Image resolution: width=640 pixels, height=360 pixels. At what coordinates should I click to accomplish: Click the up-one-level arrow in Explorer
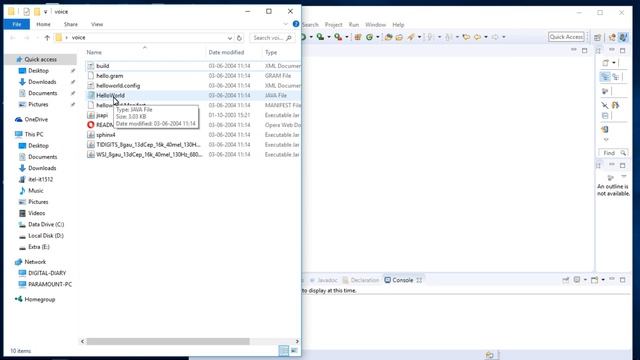tap(47, 38)
